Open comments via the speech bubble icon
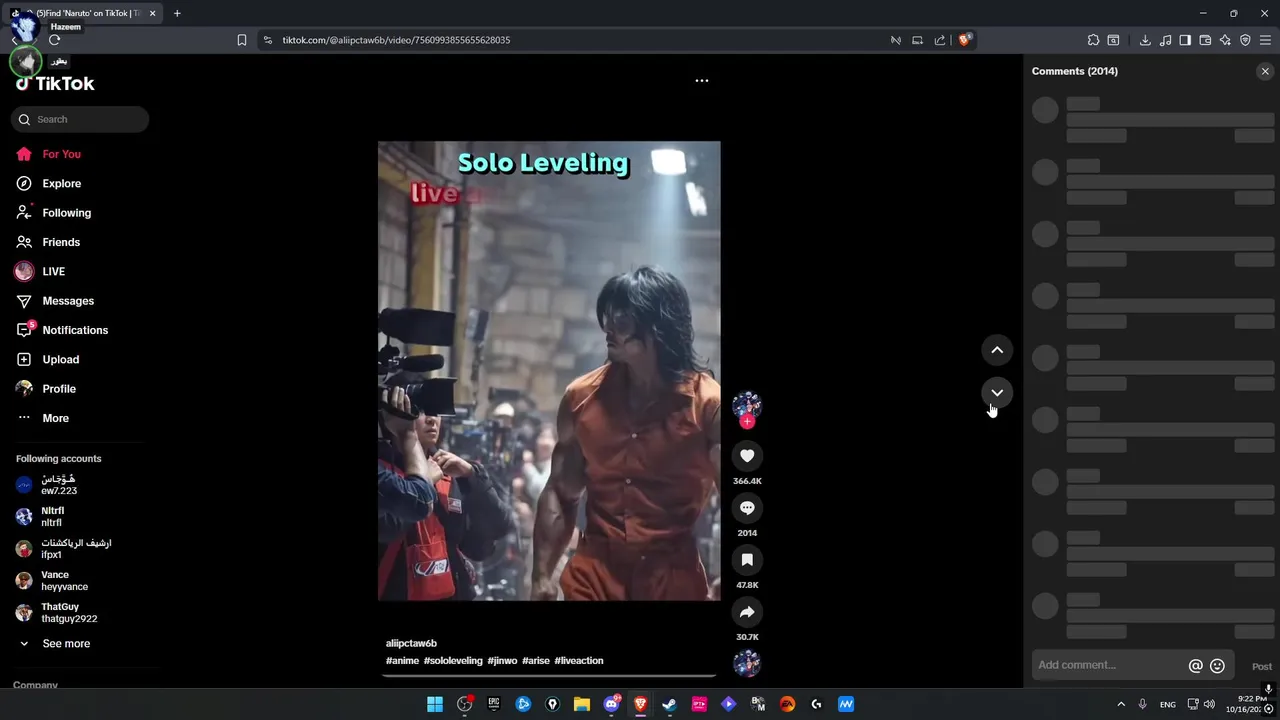 click(x=747, y=508)
